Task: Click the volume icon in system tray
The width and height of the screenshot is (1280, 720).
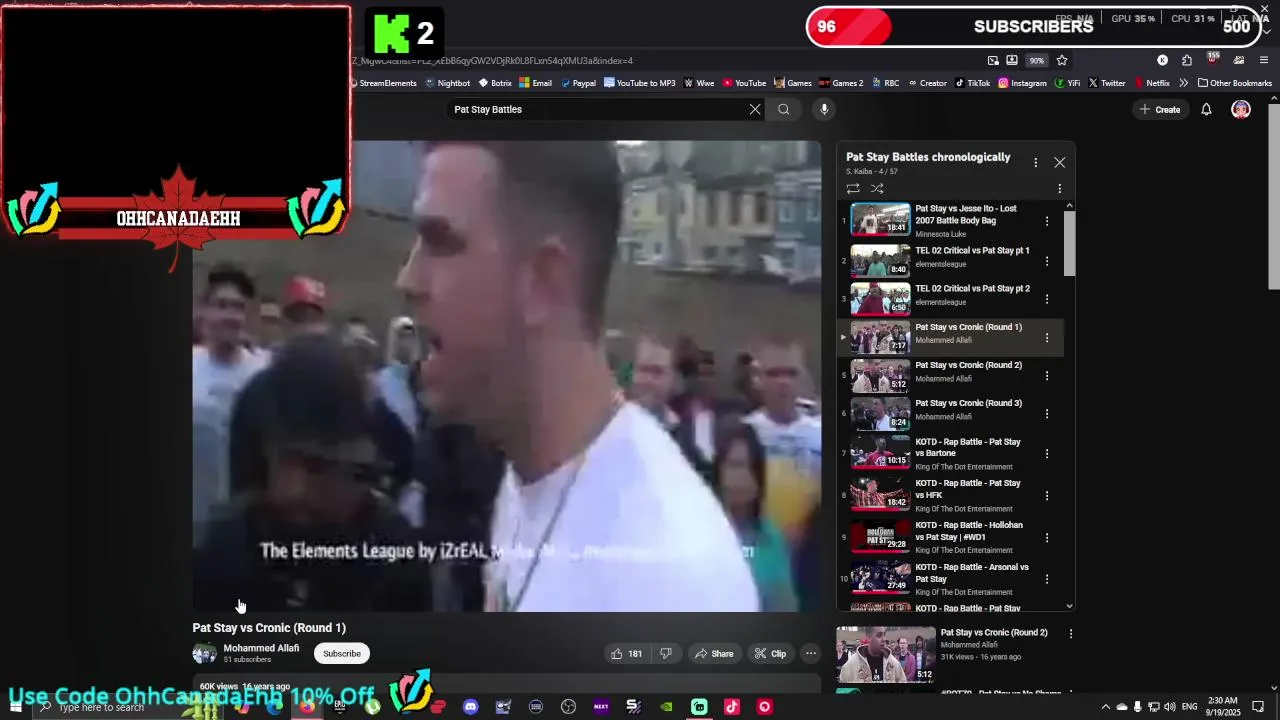Action: point(1170,707)
